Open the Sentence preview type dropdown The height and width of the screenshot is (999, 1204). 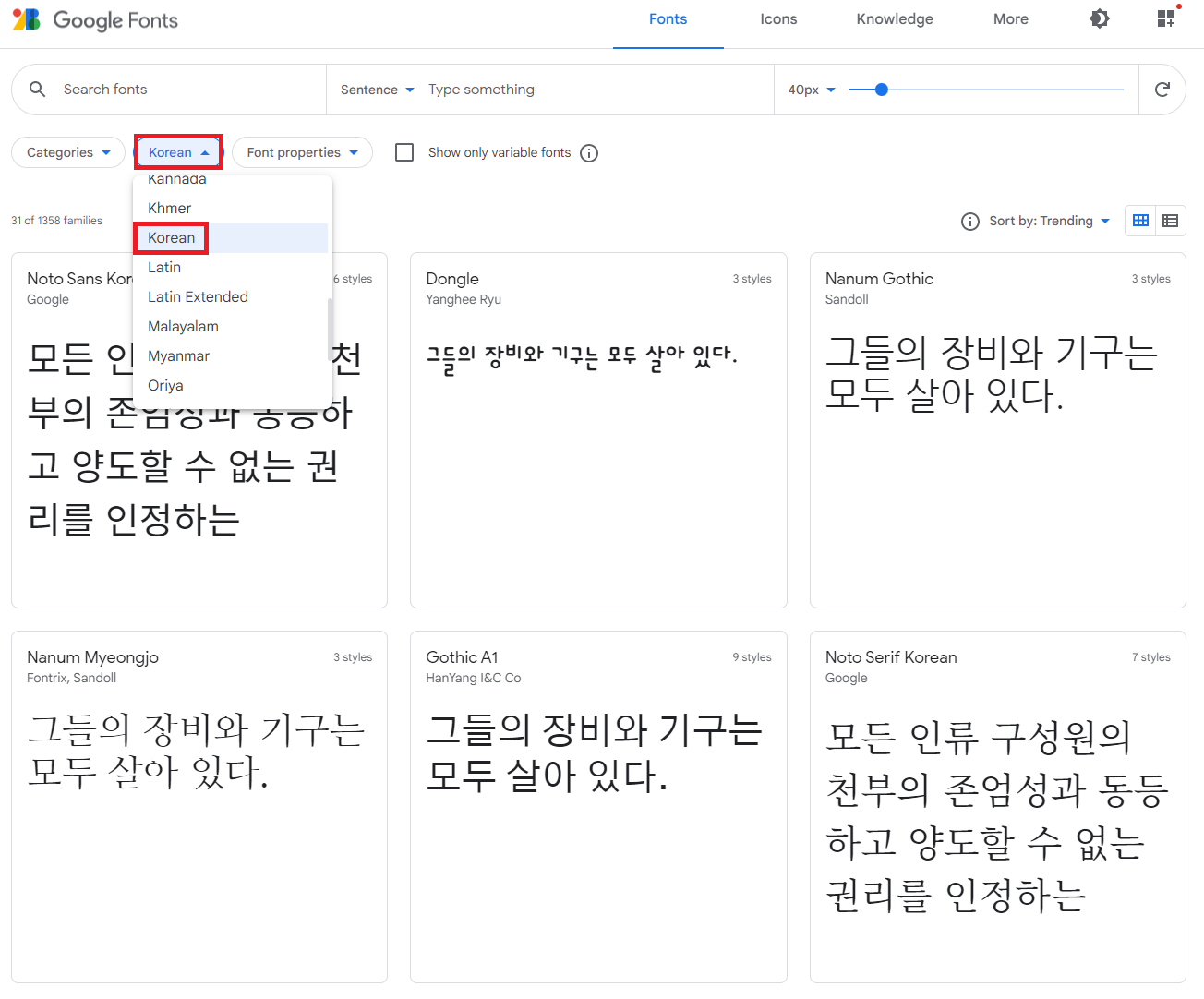point(377,90)
